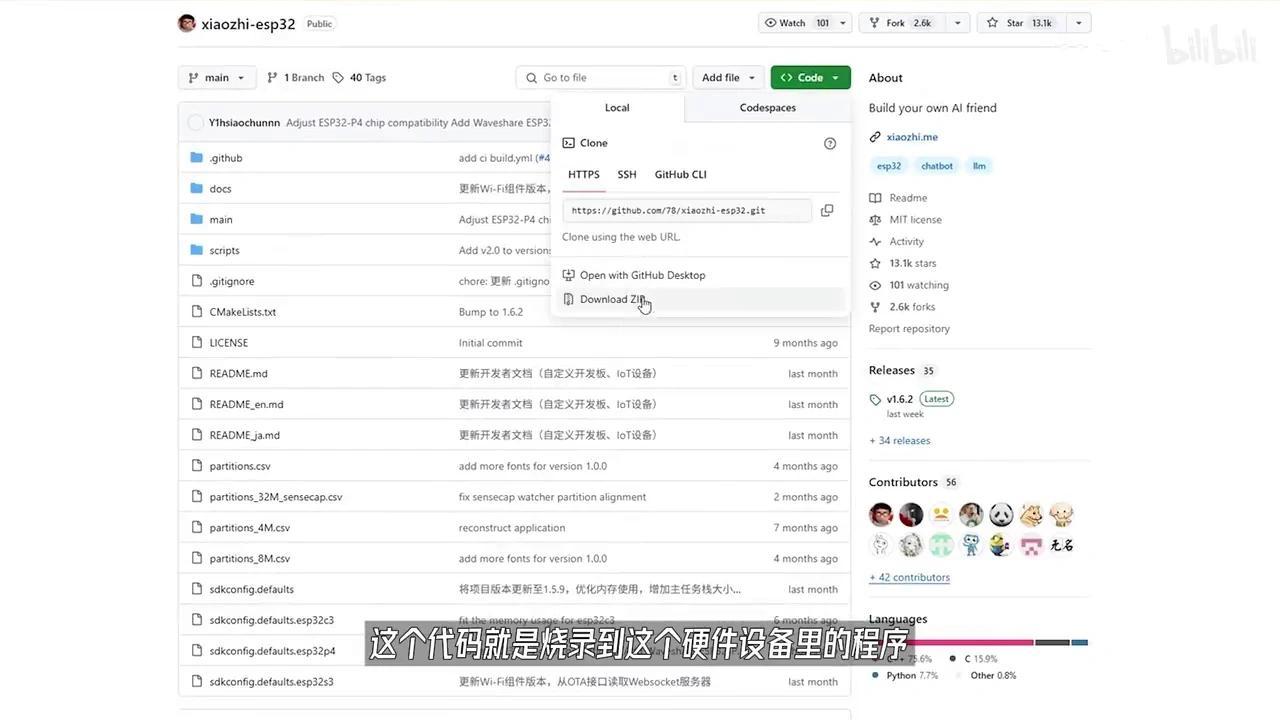Click the Activity pulse icon
Viewport: 1280px width, 720px height.
876,242
